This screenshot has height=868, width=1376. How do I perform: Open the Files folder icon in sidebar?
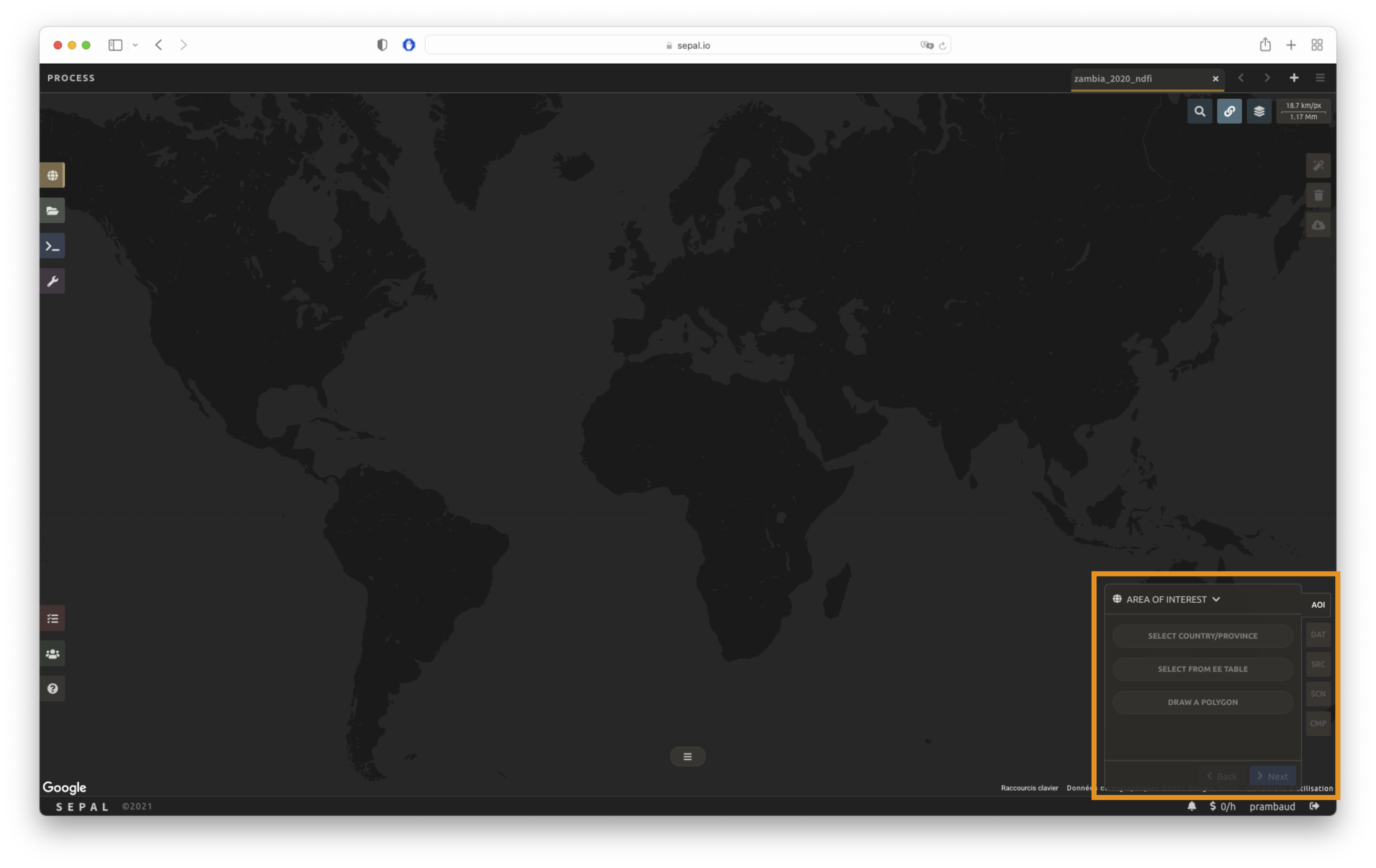[52, 211]
